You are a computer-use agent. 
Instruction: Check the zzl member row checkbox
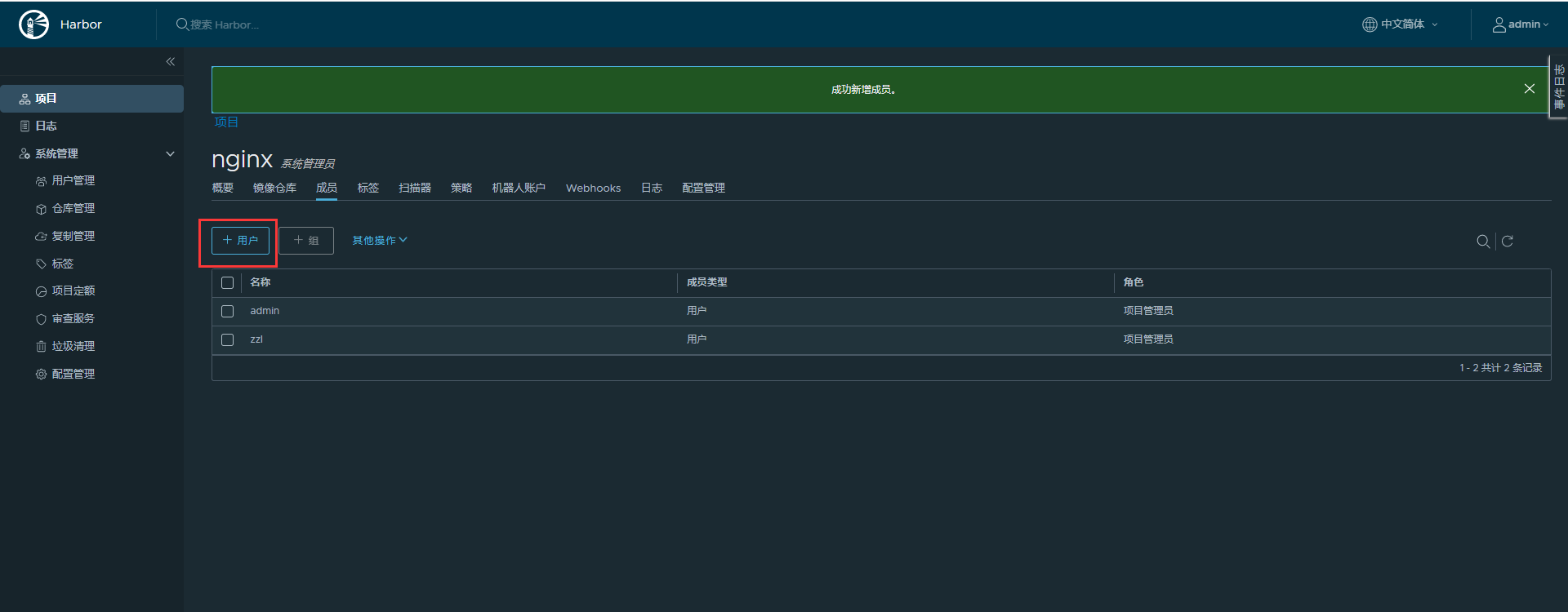coord(227,339)
